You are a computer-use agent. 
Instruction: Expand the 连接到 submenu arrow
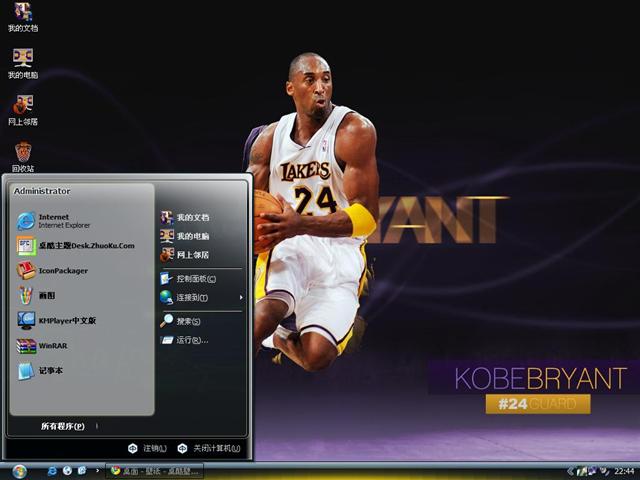240,297
